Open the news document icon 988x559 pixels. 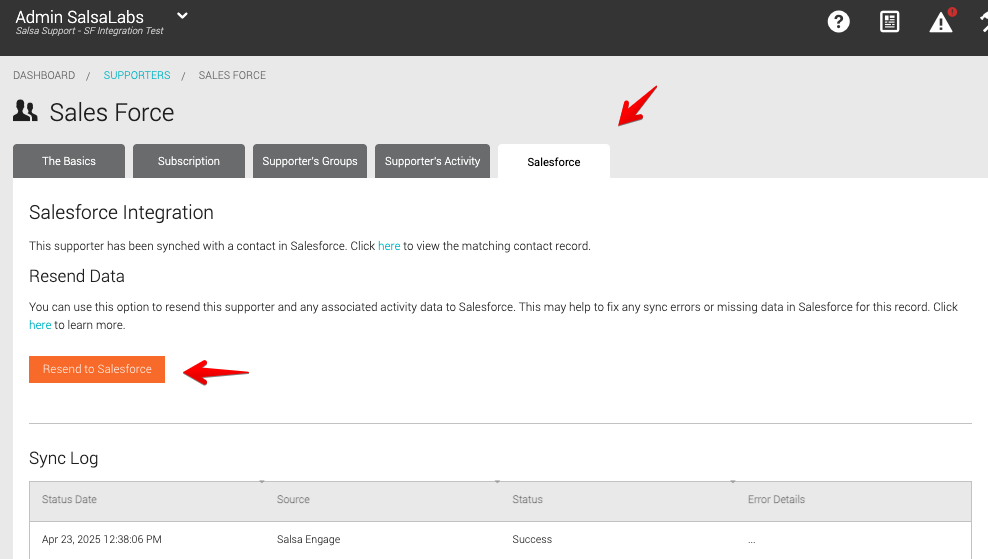click(889, 21)
